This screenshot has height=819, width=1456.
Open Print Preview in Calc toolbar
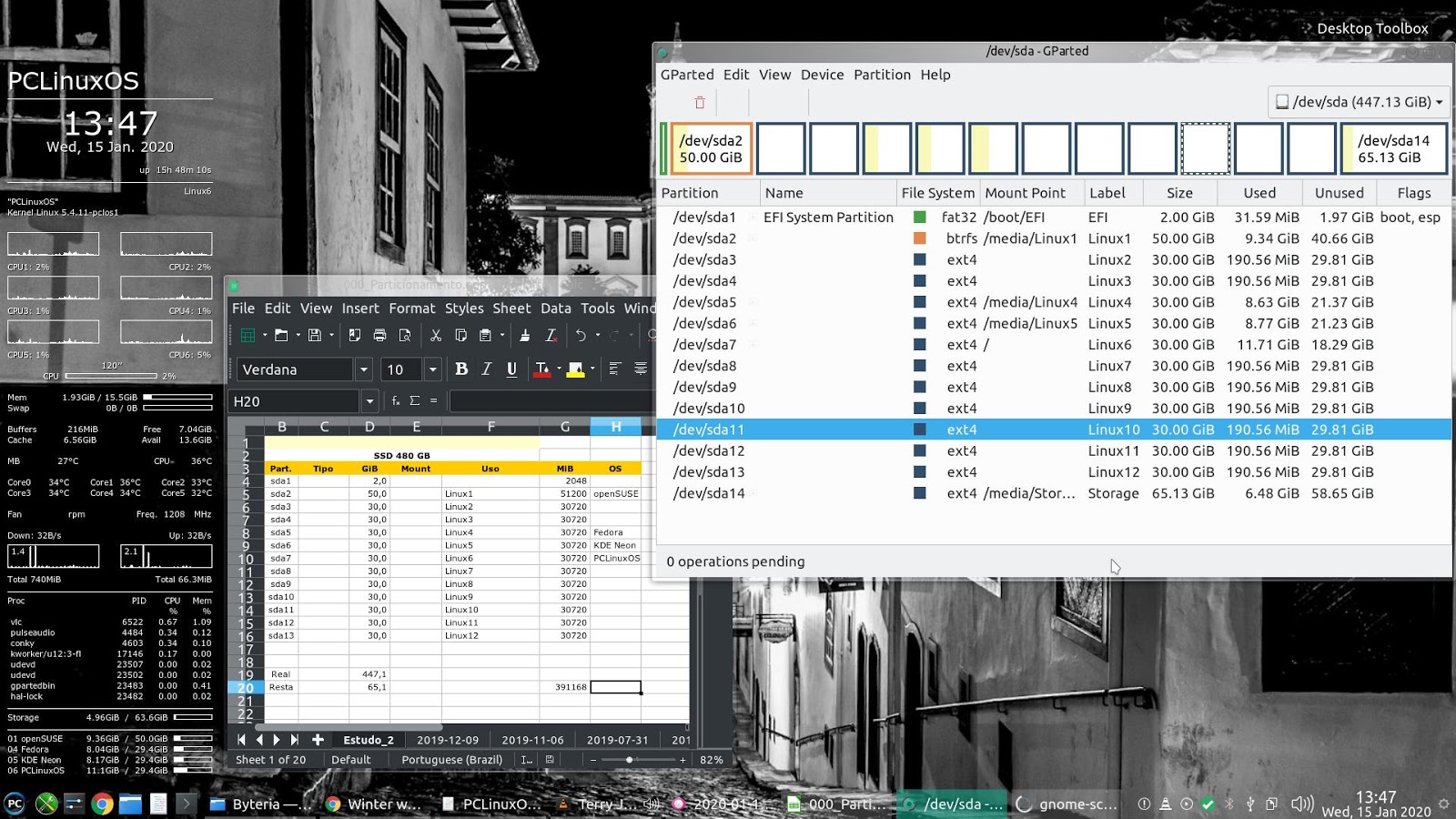(405, 336)
